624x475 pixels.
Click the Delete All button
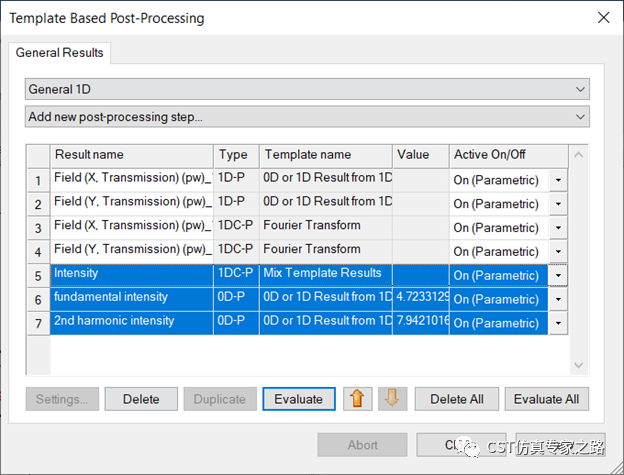[457, 399]
